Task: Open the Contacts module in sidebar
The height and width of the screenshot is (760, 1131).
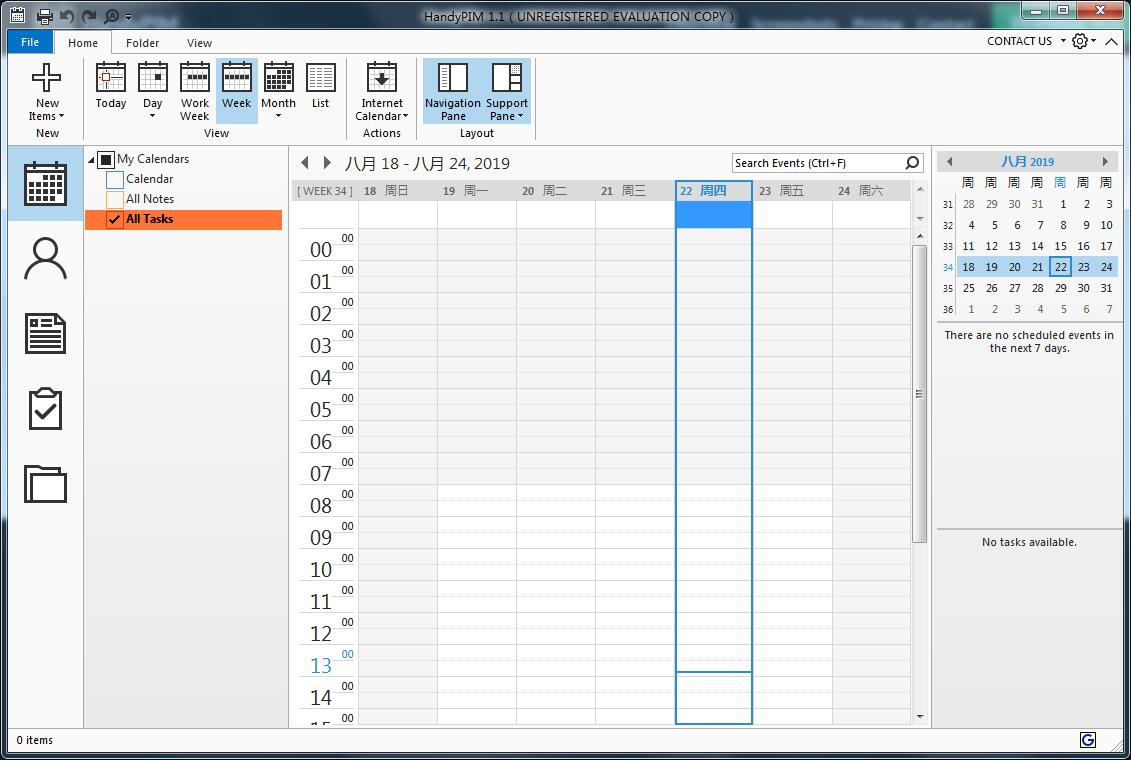Action: coord(45,258)
